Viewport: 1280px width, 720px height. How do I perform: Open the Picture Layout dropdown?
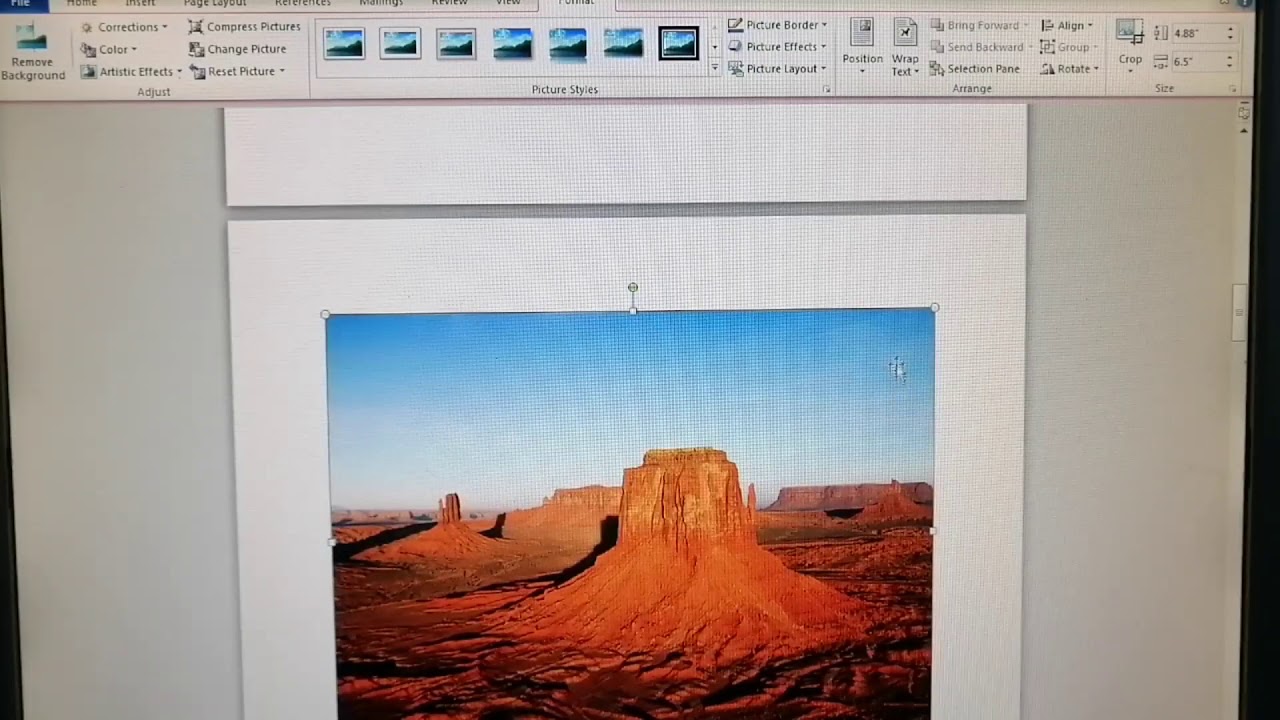tap(778, 69)
